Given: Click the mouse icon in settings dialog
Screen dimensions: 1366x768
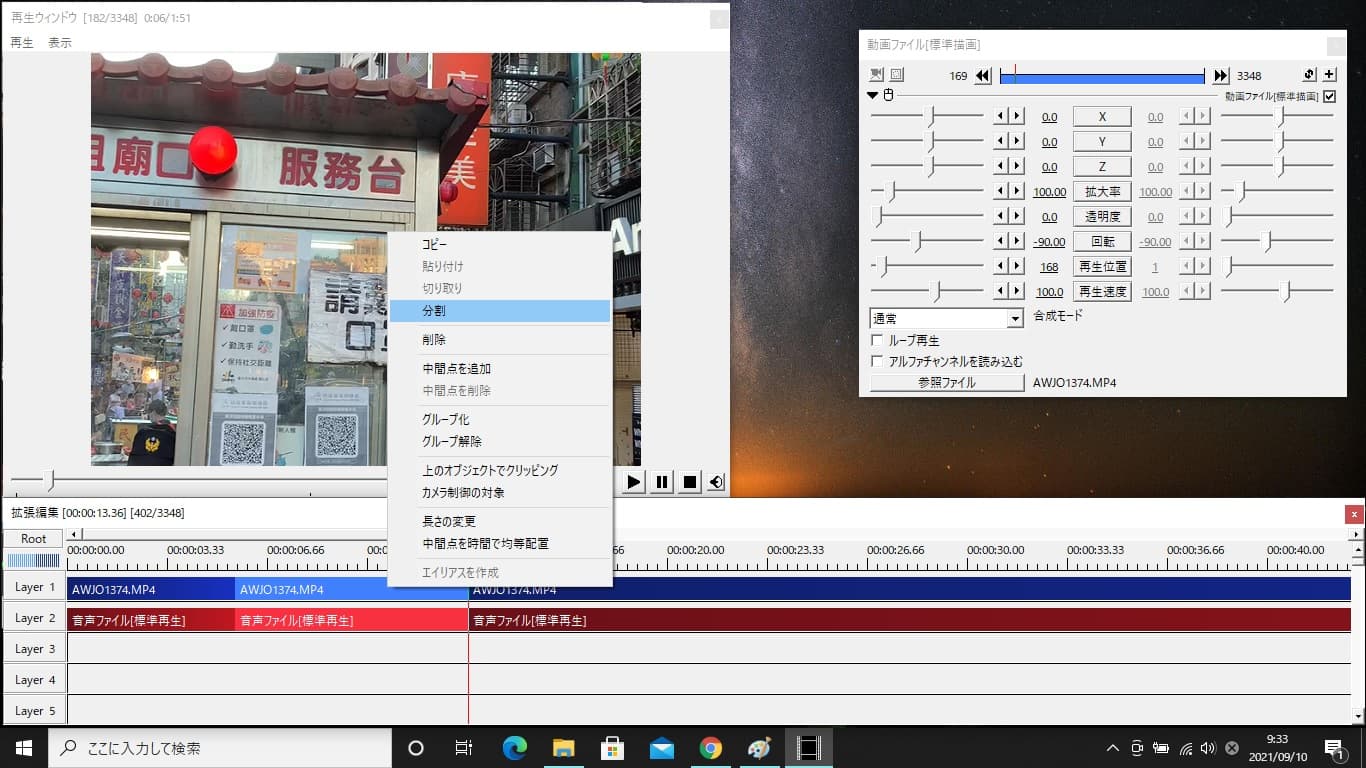Looking at the screenshot, I should (x=888, y=96).
